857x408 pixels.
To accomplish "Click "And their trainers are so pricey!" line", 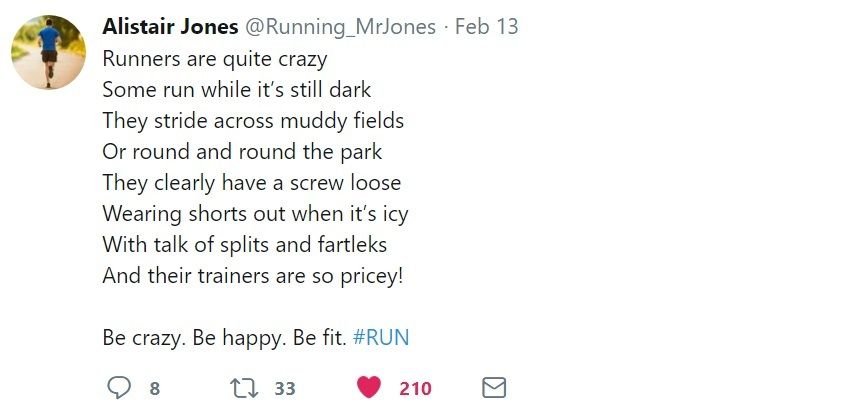I will click(x=253, y=275).
